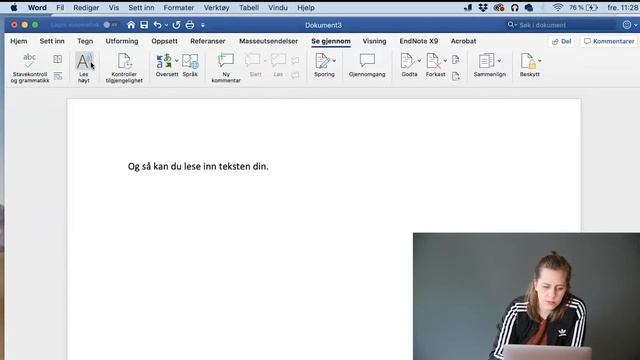Open the Verktøy menu

tap(216, 7)
